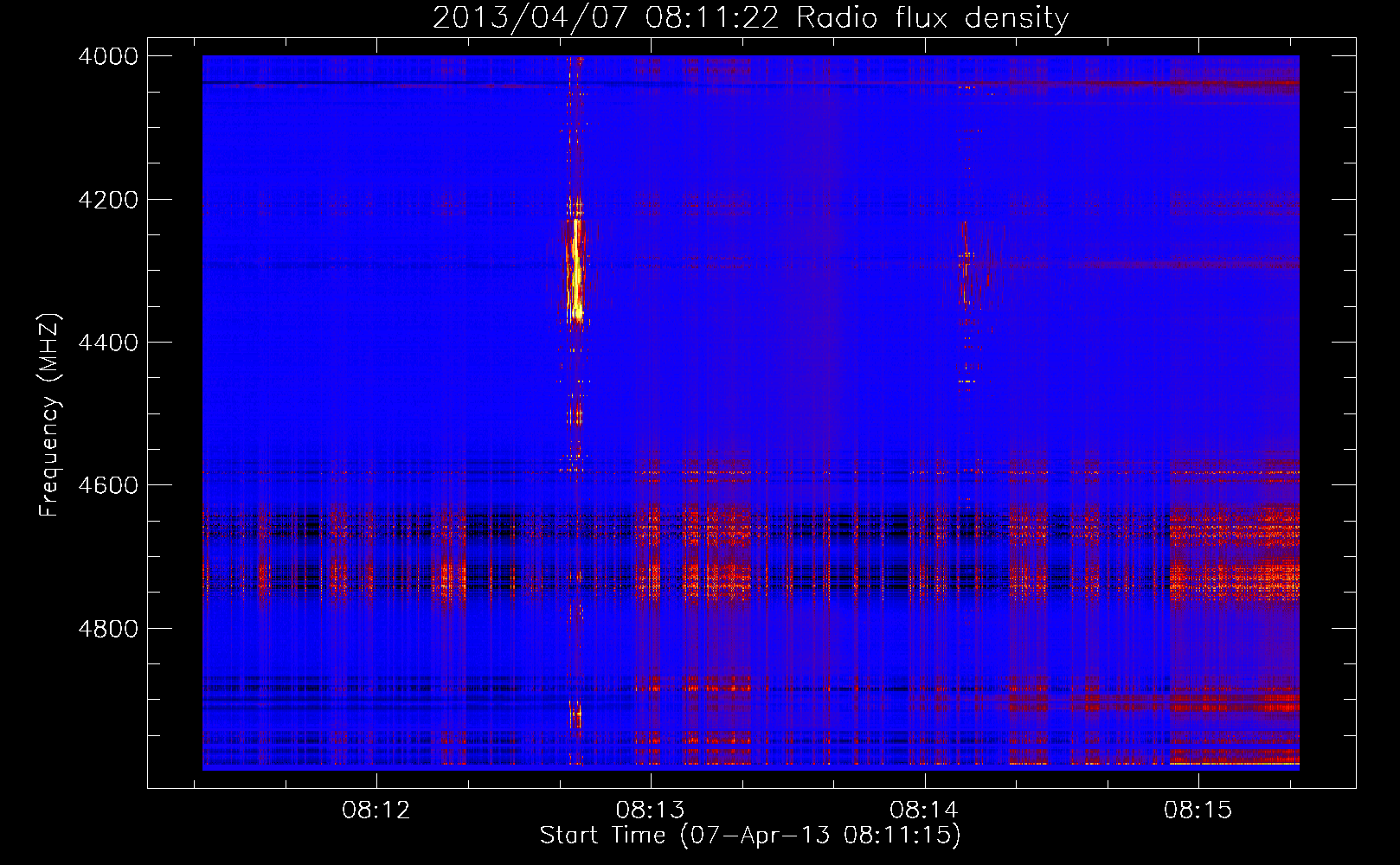Viewport: 1400px width, 865px height.
Task: Click the "Start Time (07-Apr-13 08:11:15)" label
Action: point(750,836)
